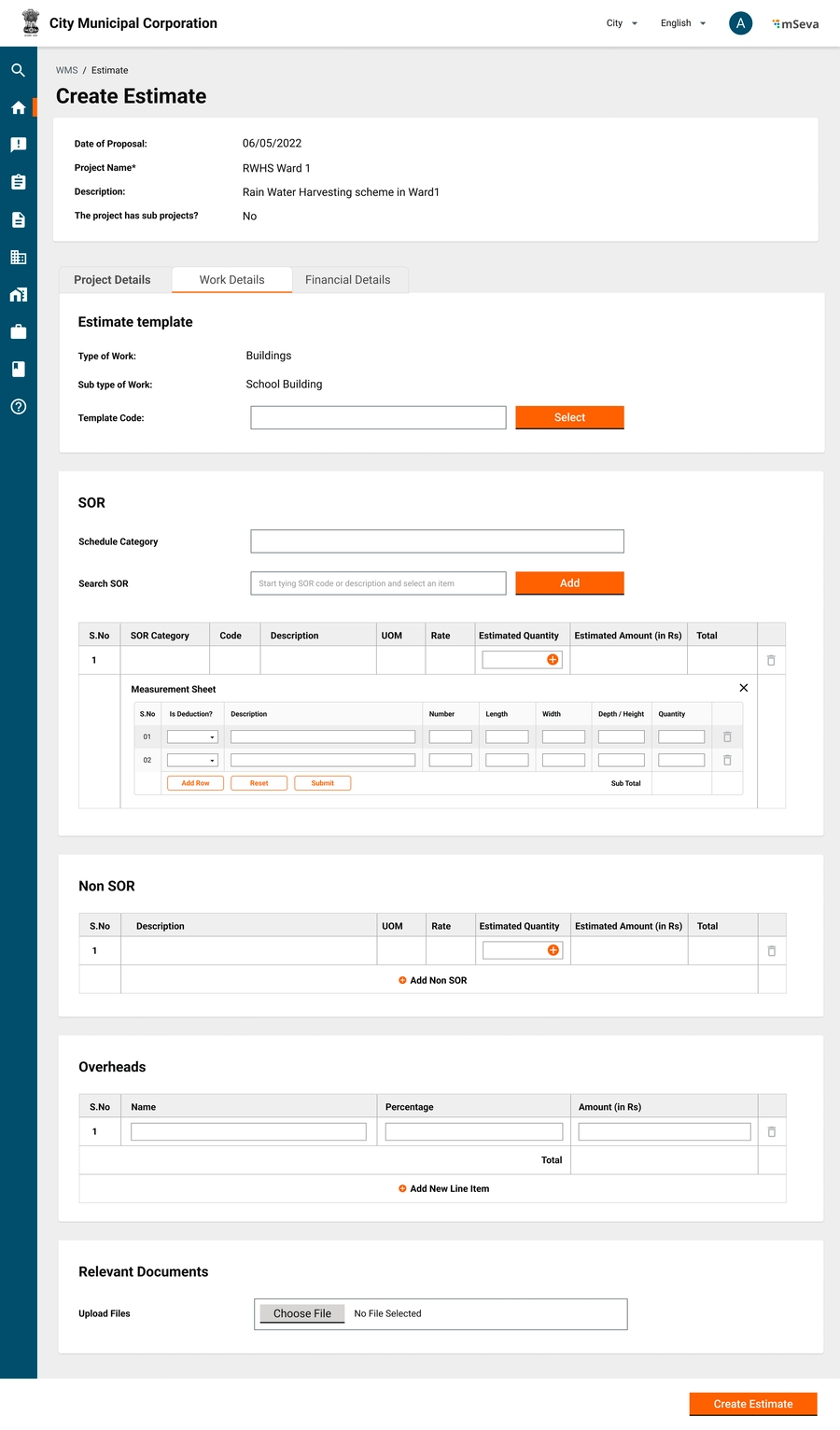Click the help question mark icon

click(18, 407)
